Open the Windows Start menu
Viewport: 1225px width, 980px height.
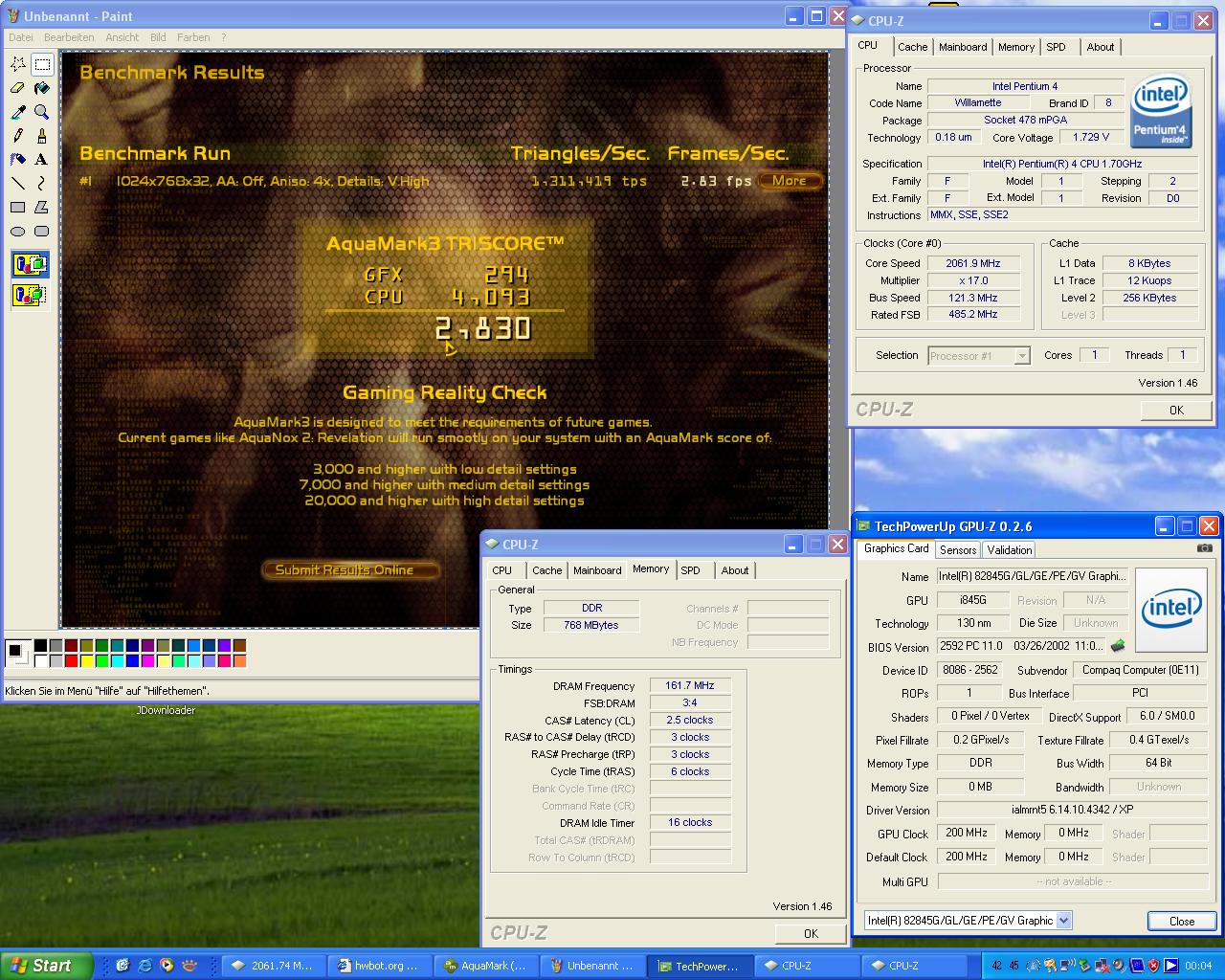point(46,966)
